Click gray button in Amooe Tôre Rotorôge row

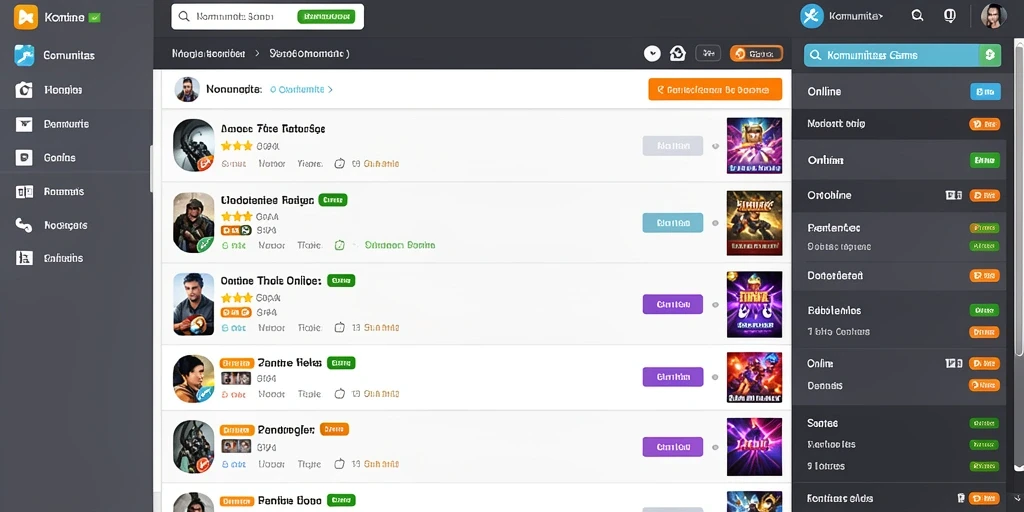tap(673, 146)
